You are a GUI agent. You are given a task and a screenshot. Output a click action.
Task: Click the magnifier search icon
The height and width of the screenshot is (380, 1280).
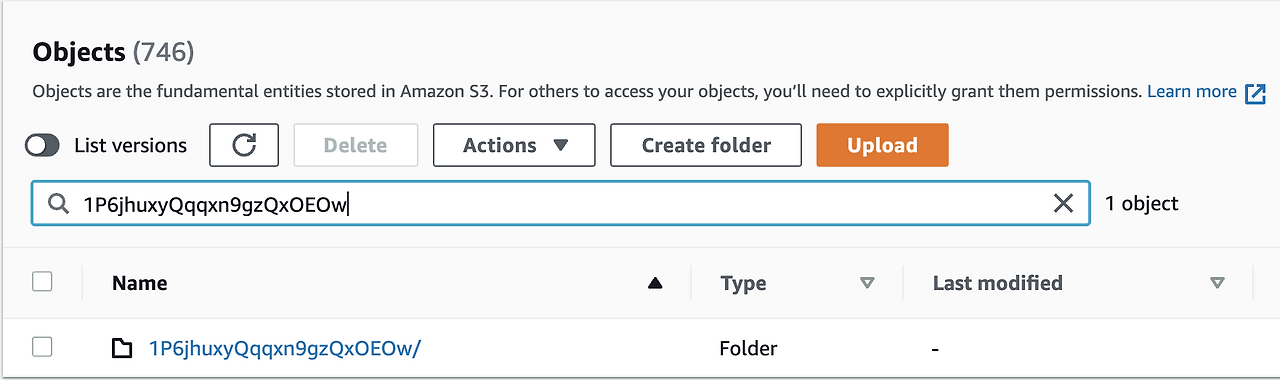pyautogui.click(x=57, y=204)
